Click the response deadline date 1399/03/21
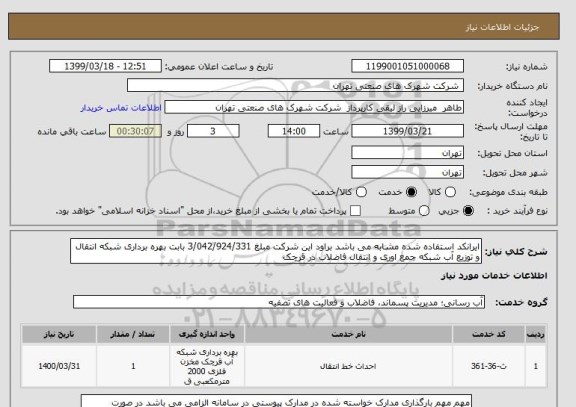Screen dimensions: 576x407 [x=407, y=131]
